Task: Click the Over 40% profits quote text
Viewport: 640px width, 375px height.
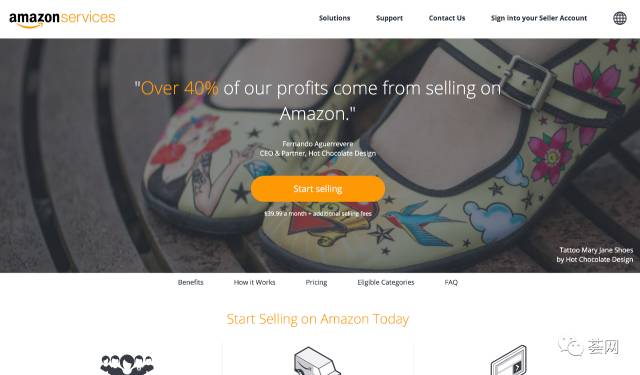Action: click(318, 101)
